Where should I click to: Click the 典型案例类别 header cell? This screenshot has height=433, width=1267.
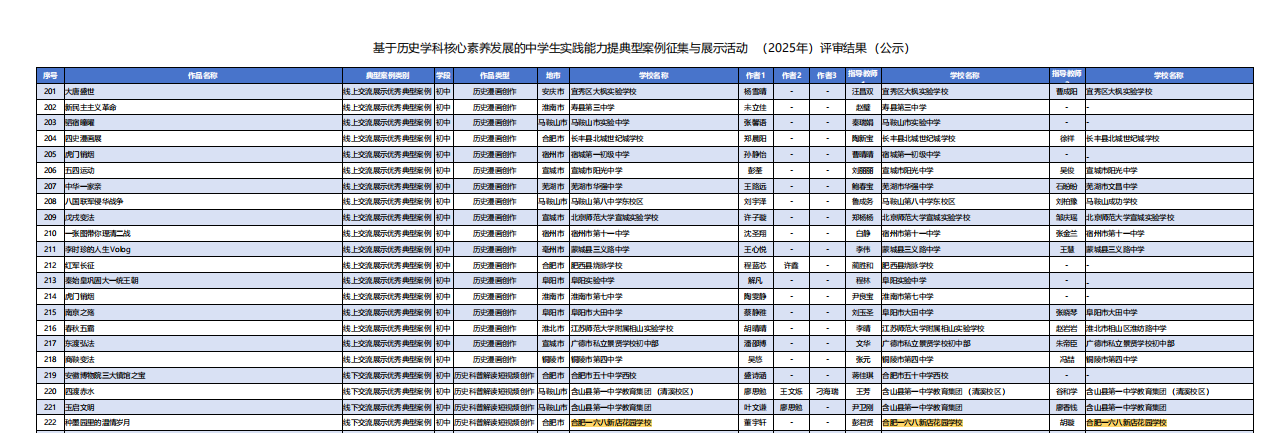(x=387, y=75)
